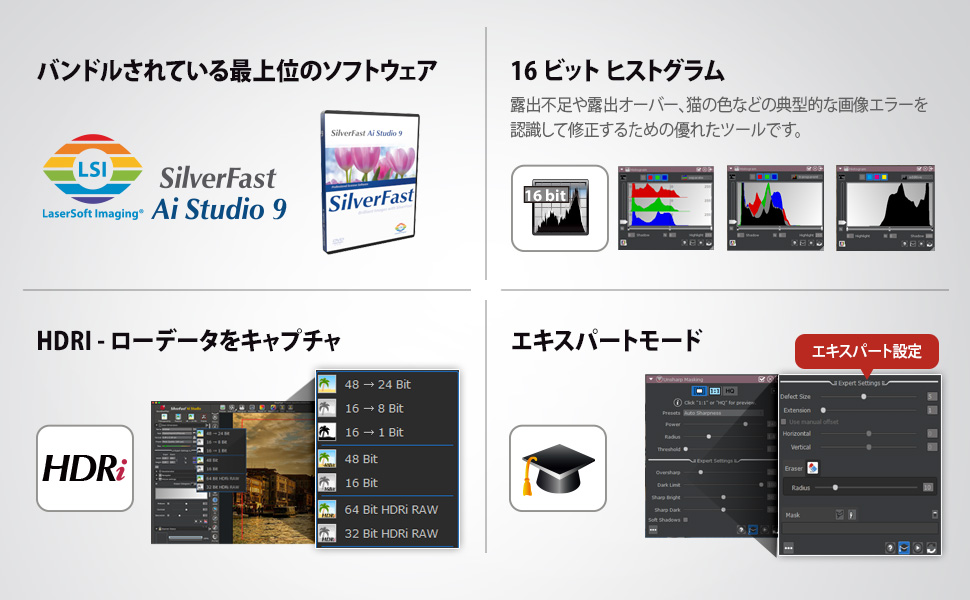Screen dimensions: 970x600
Task: Select 32 Bit HDRi RAW in enlarged menu
Action: pos(388,533)
